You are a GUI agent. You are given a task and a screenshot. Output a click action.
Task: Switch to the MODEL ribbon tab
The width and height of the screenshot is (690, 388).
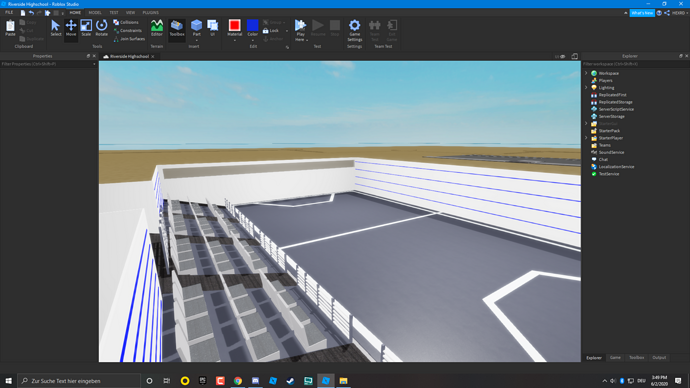point(95,13)
